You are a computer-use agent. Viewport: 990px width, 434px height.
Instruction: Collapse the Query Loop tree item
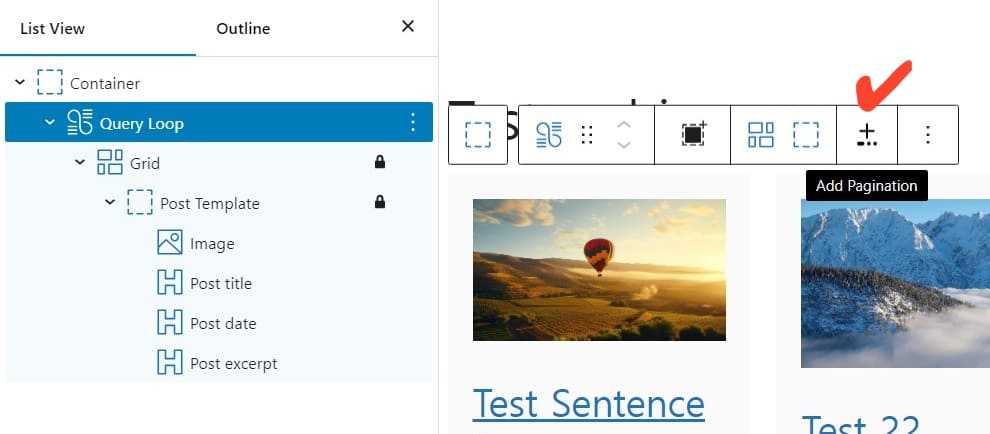coord(50,123)
